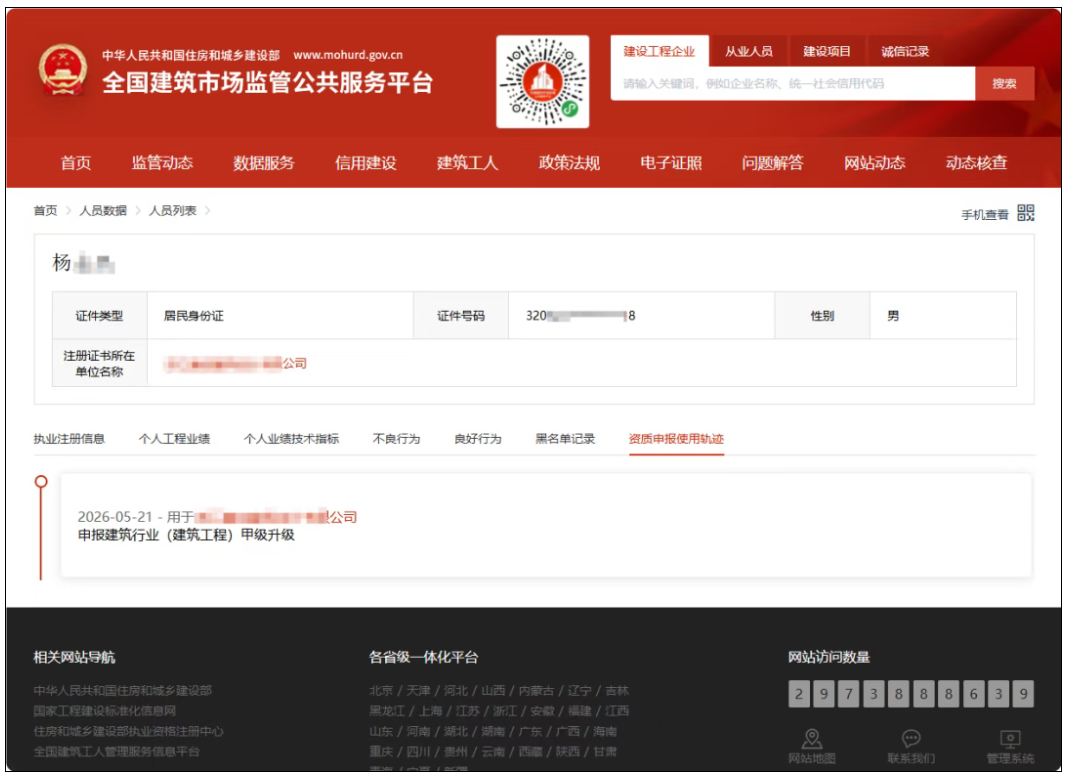This screenshot has height=776, width=1072.
Task: Click the 手机查看 text link
Action: tap(984, 215)
